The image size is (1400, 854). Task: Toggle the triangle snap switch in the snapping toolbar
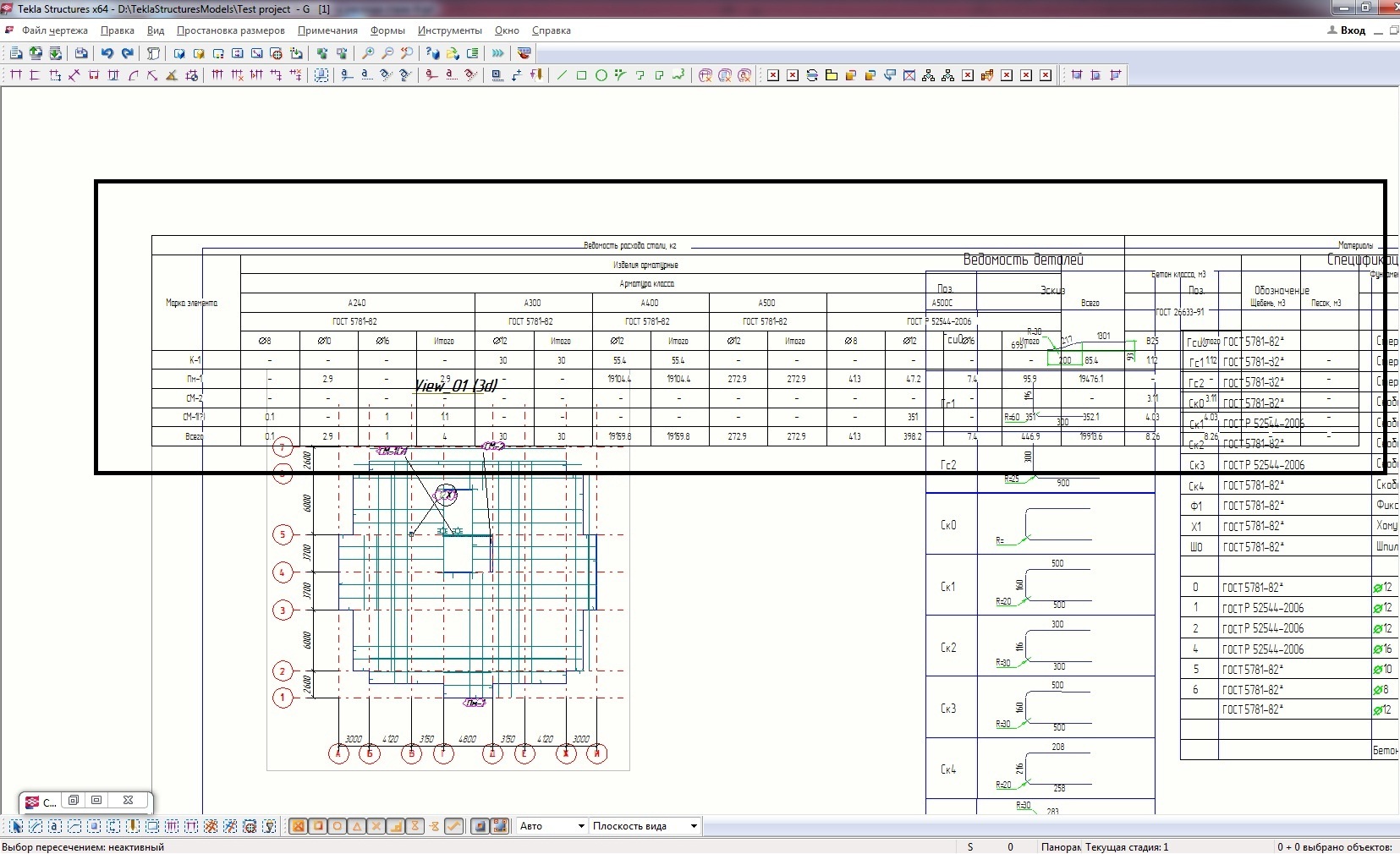[356, 826]
